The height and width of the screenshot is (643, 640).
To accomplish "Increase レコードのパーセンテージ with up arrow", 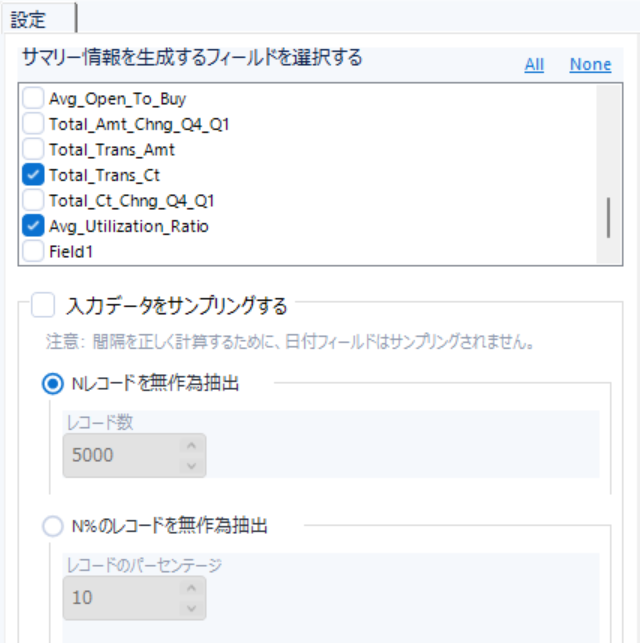I will coord(191,588).
